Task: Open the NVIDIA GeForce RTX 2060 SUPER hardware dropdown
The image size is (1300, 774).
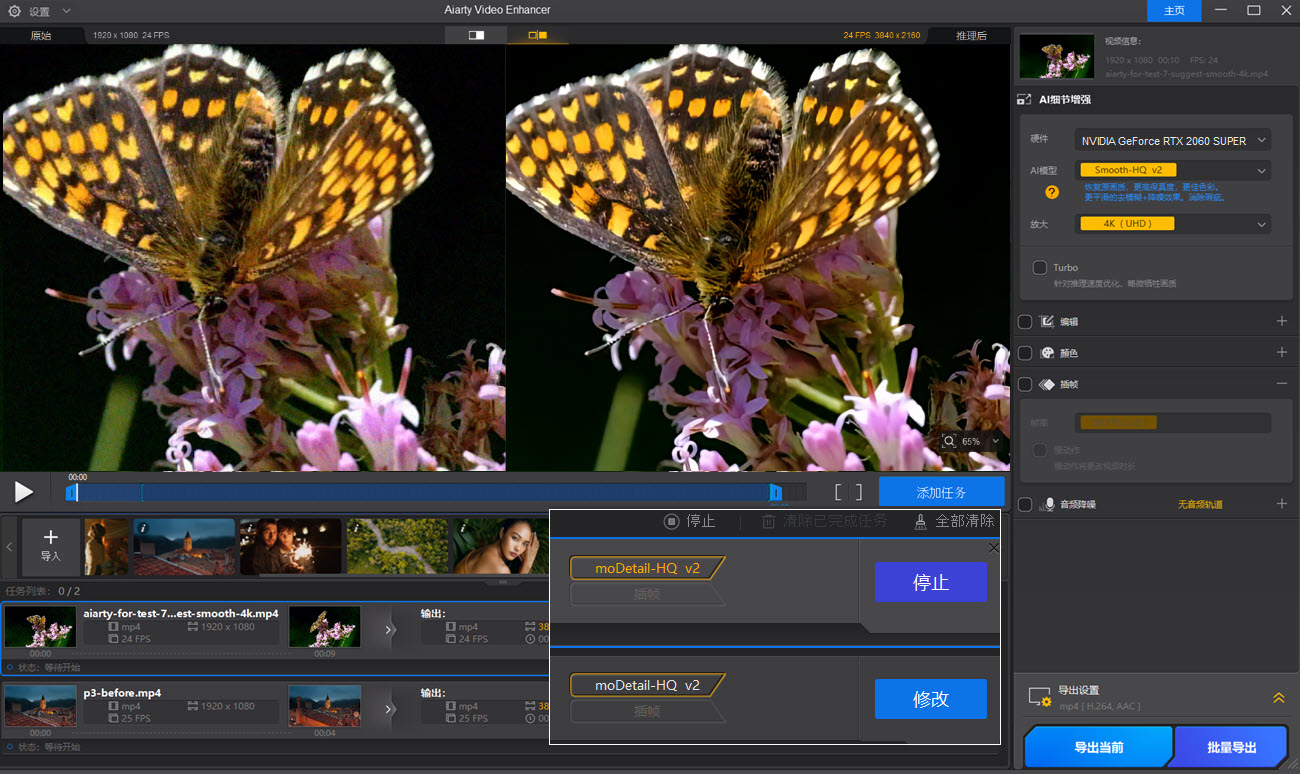Action: 1172,139
